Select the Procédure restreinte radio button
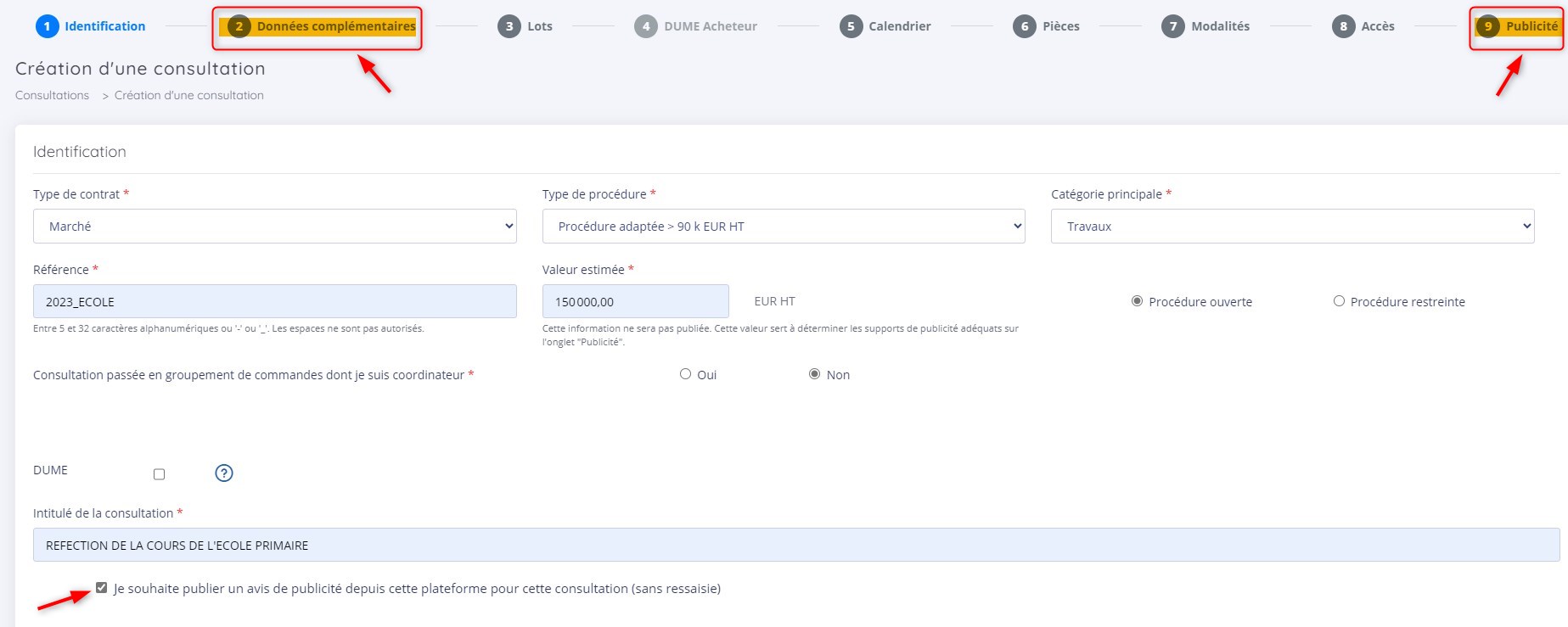This screenshot has height=627, width=1568. [1339, 301]
